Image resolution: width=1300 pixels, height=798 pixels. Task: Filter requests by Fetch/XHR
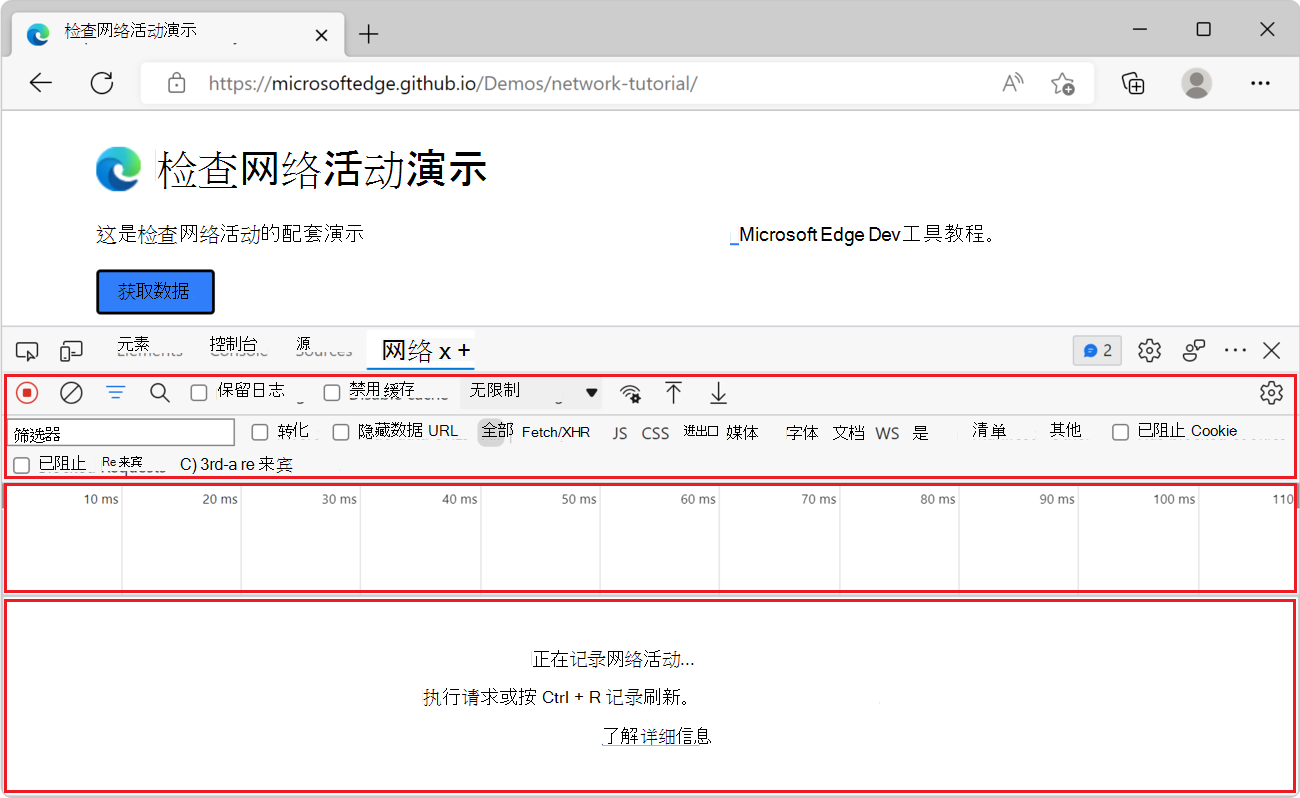(x=556, y=432)
